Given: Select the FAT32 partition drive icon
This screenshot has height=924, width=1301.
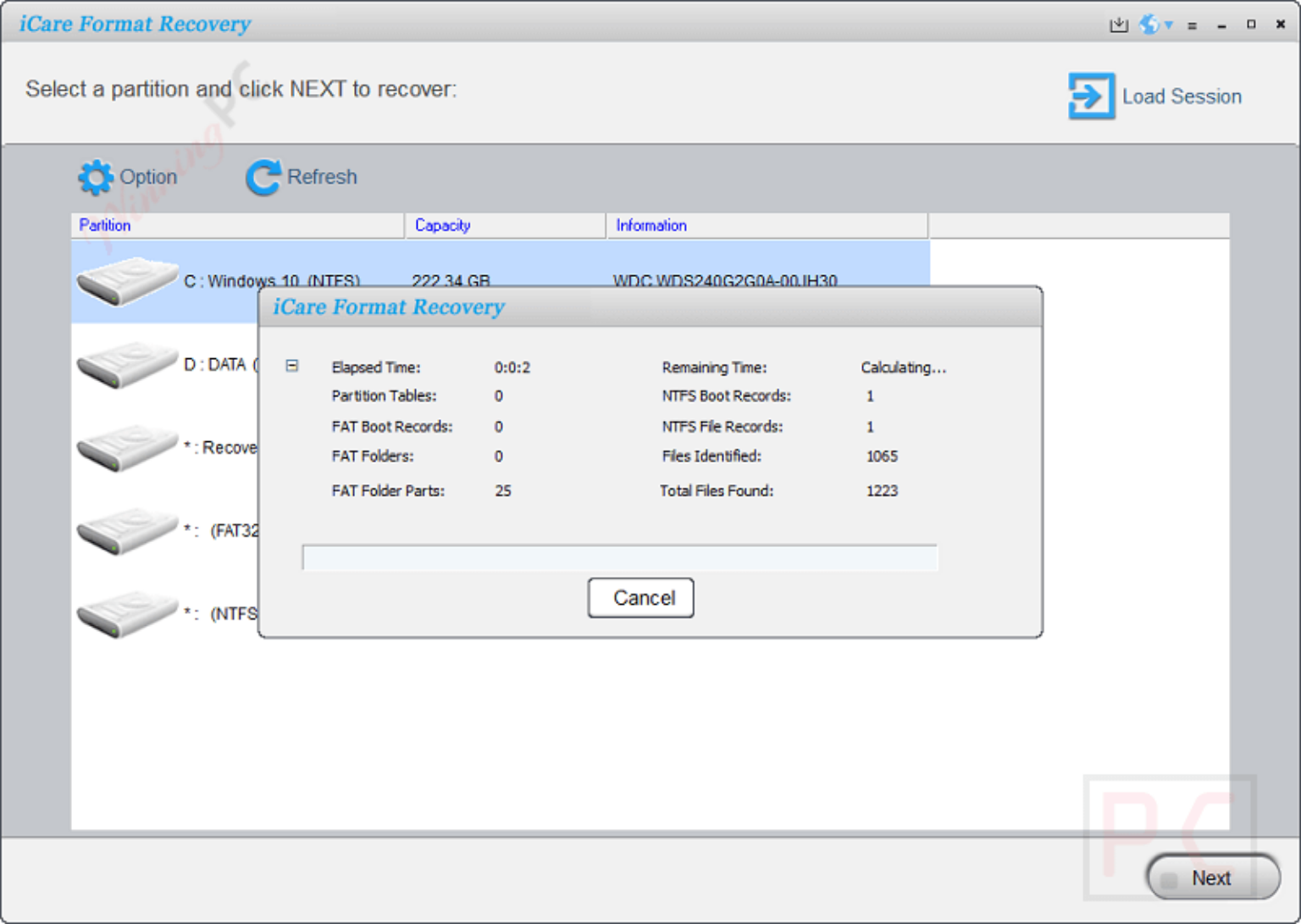Looking at the screenshot, I should click(x=127, y=530).
